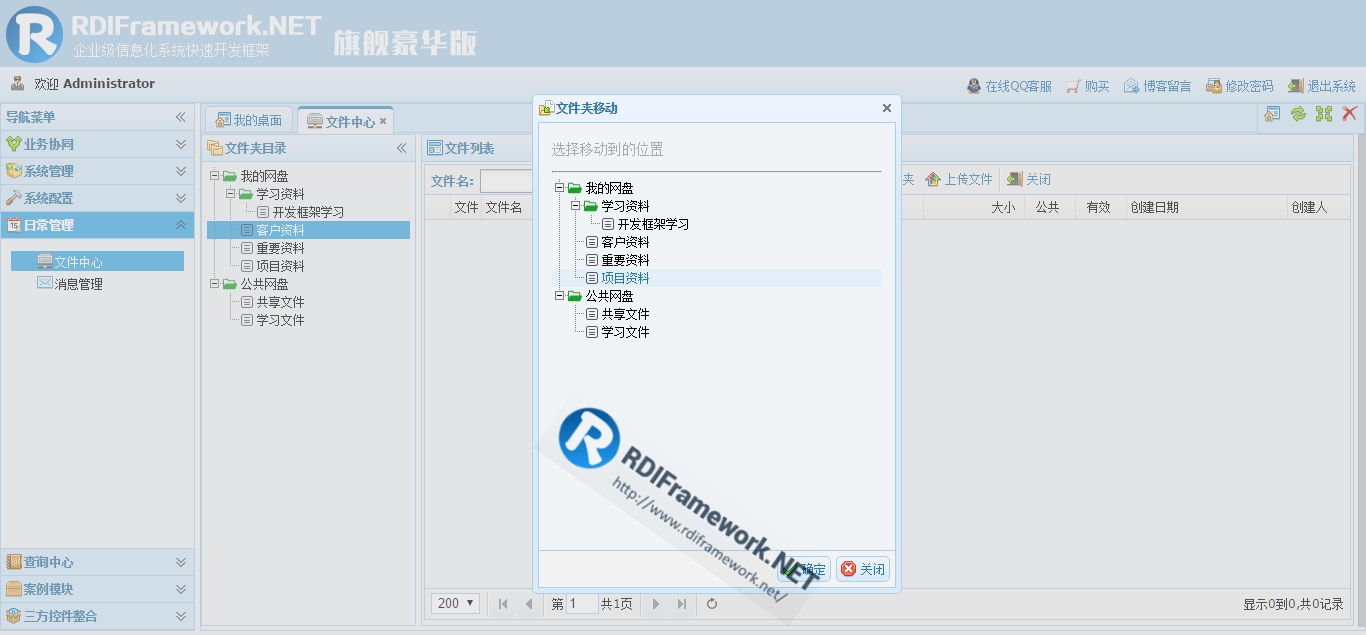The width and height of the screenshot is (1366, 635).
Task: Select 客户资料 in folder directory panel
Action: (x=308, y=230)
